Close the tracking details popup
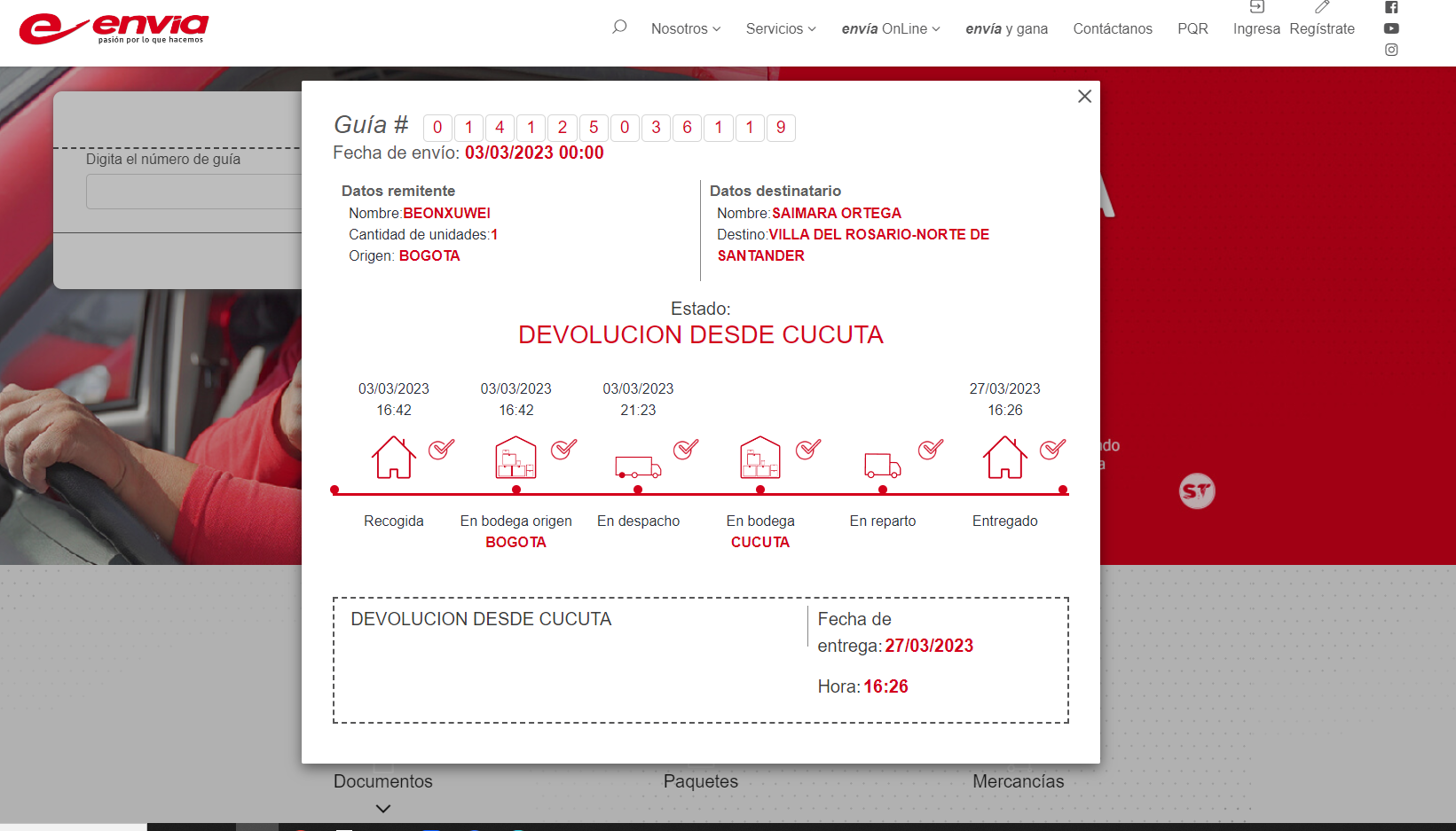 click(1084, 96)
